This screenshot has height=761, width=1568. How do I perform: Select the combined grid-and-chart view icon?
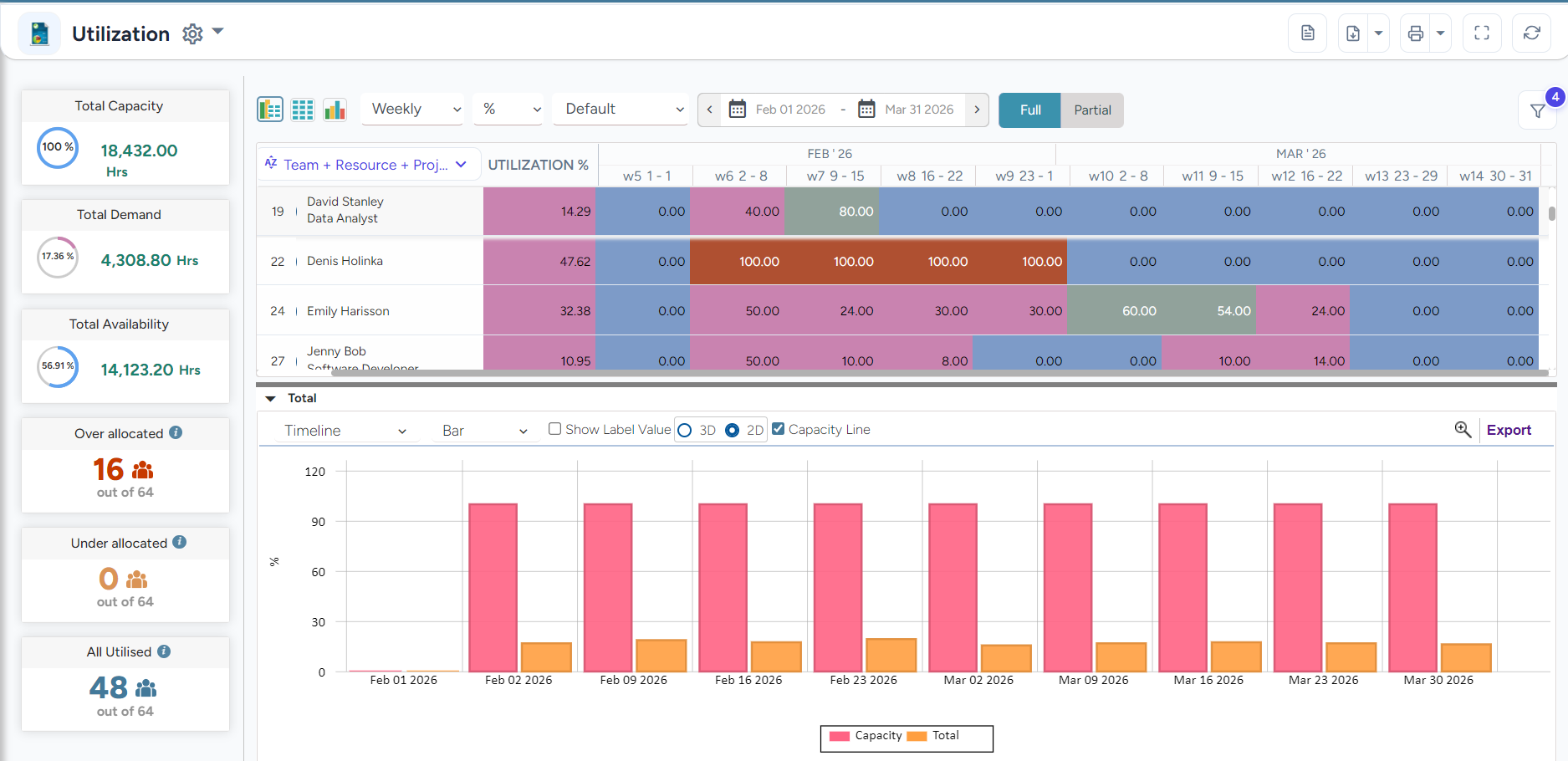269,109
